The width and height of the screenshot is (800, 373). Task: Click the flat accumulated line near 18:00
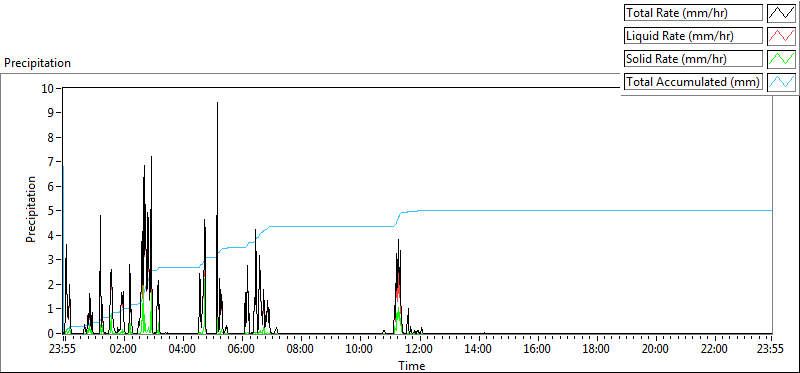pyautogui.click(x=596, y=210)
